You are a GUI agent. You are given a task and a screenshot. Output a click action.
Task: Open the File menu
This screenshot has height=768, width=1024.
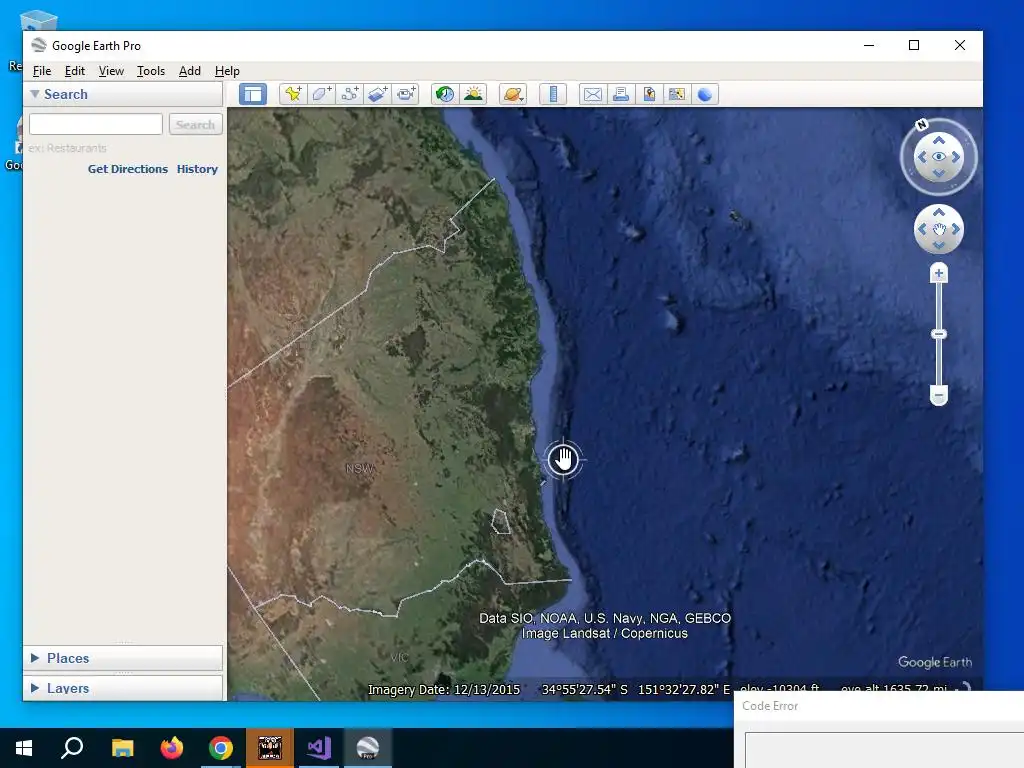click(x=42, y=71)
